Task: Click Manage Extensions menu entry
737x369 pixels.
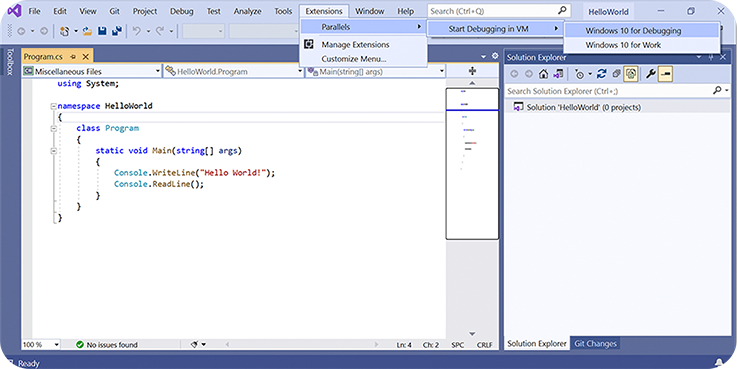Action: 363,45
